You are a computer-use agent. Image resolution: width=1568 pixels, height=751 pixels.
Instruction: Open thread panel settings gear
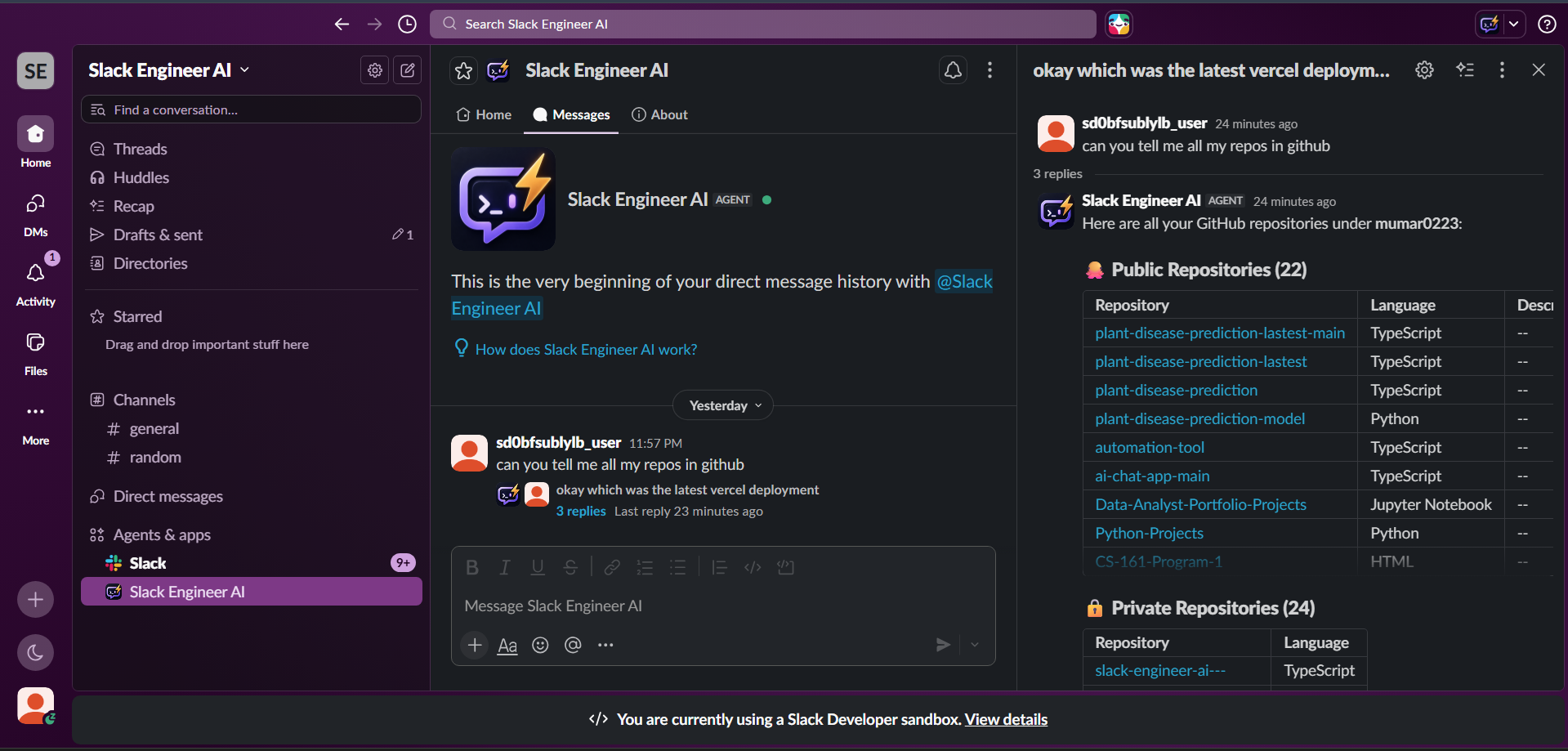pos(1425,70)
